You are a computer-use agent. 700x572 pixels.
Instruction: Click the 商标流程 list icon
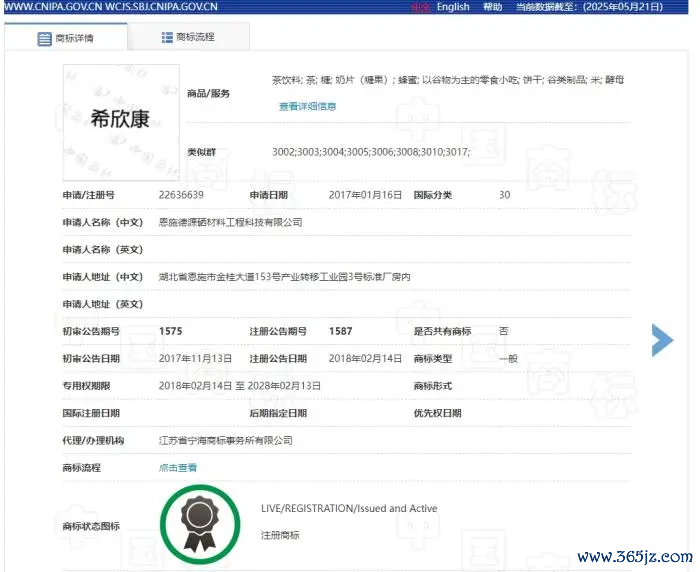[167, 38]
